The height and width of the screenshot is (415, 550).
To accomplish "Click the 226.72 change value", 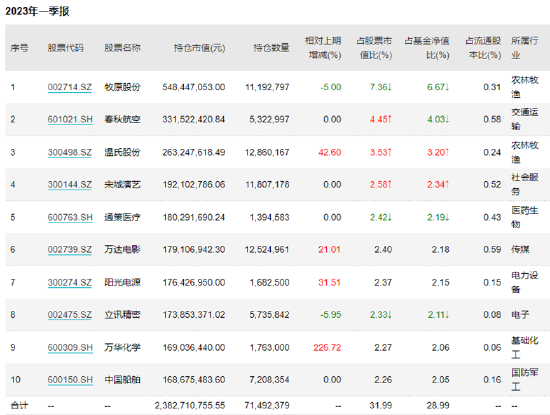I will pyautogui.click(x=327, y=348).
